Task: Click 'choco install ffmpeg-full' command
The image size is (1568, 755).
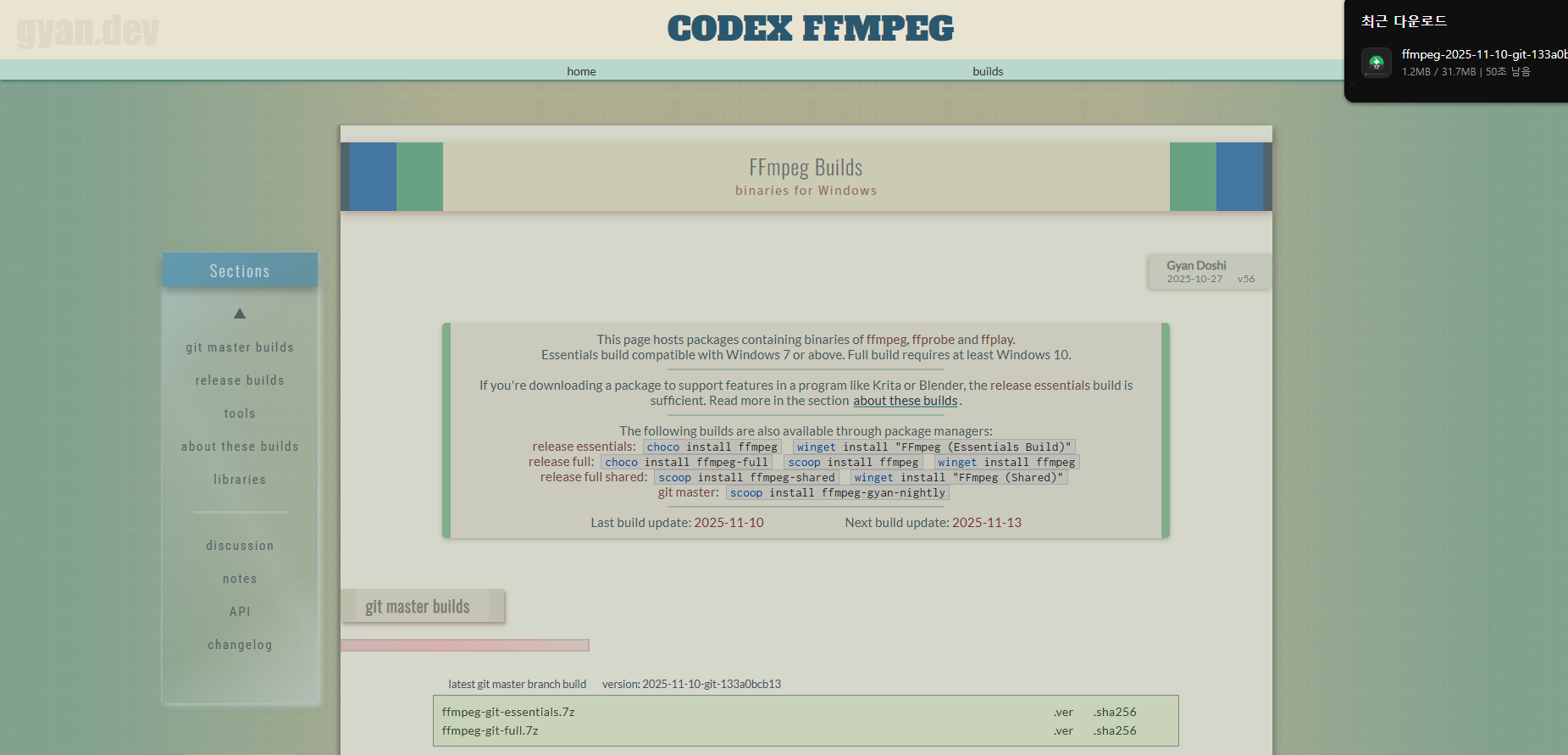Action: coord(686,462)
